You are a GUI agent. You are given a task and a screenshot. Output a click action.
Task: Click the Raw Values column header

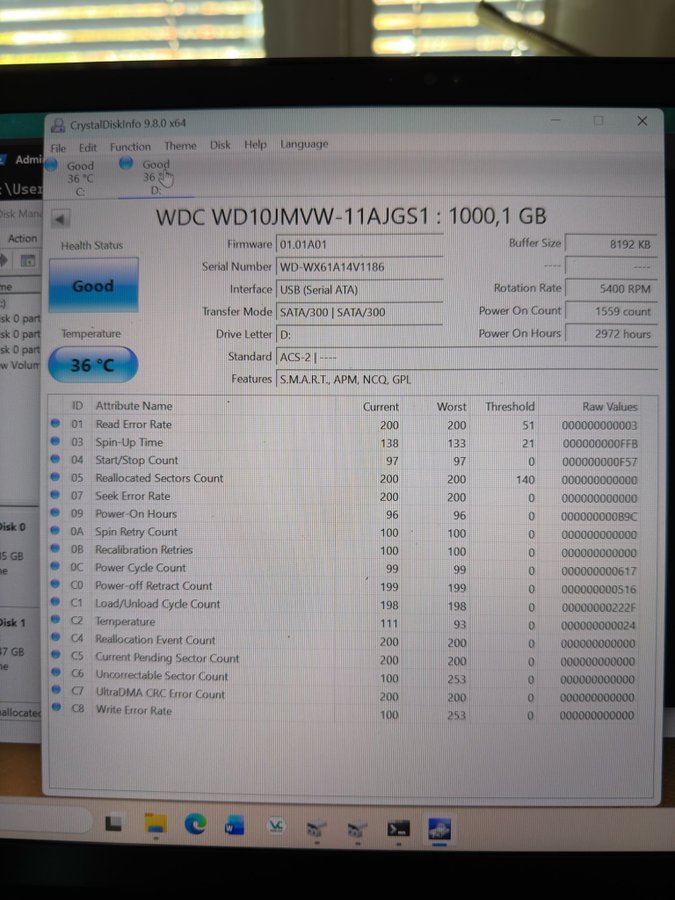tap(609, 407)
